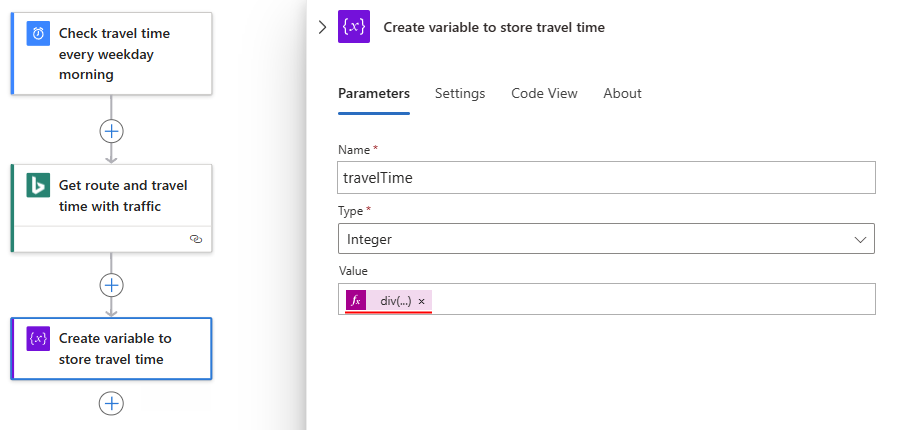Click the variable icon in panel header

coord(354,27)
